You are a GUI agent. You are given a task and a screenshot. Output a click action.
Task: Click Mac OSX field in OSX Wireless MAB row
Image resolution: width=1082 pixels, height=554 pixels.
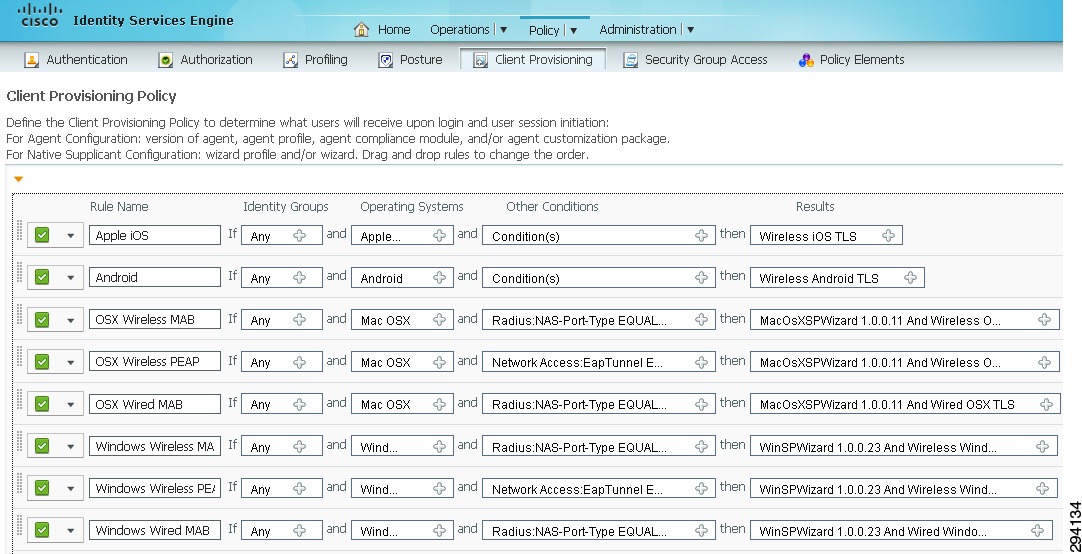402,319
